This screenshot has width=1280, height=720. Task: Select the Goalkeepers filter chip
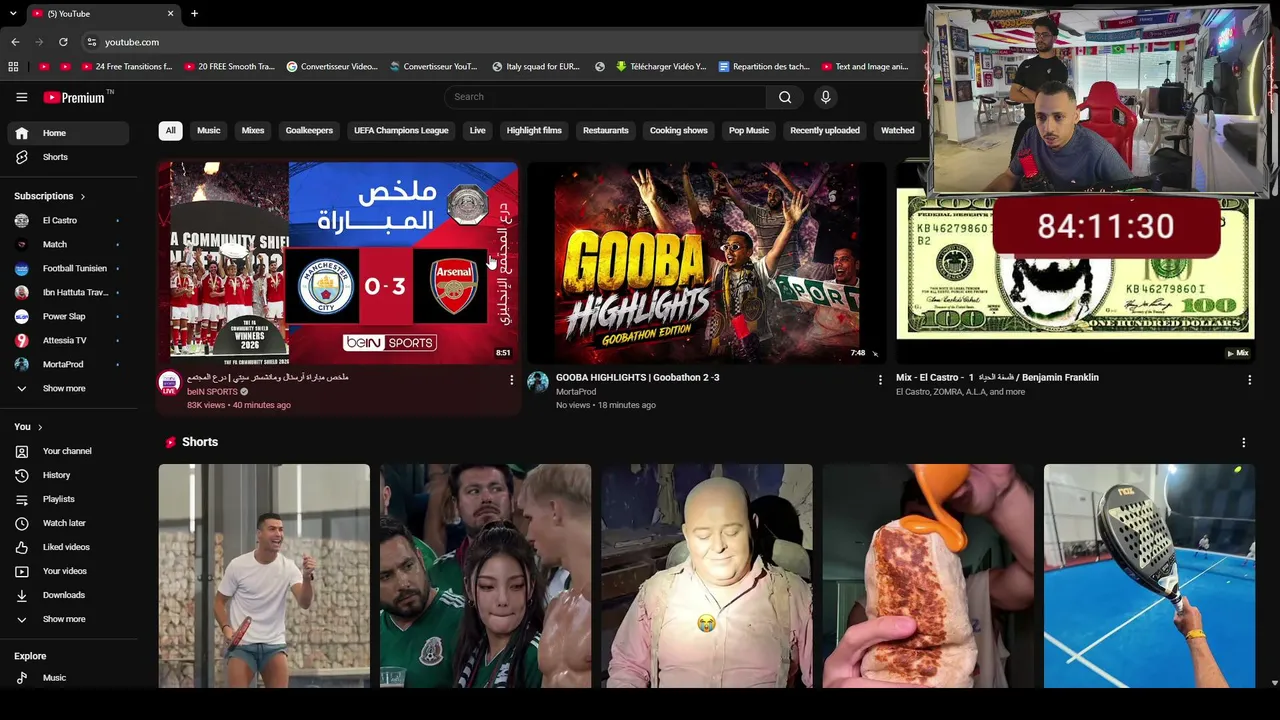click(x=309, y=130)
